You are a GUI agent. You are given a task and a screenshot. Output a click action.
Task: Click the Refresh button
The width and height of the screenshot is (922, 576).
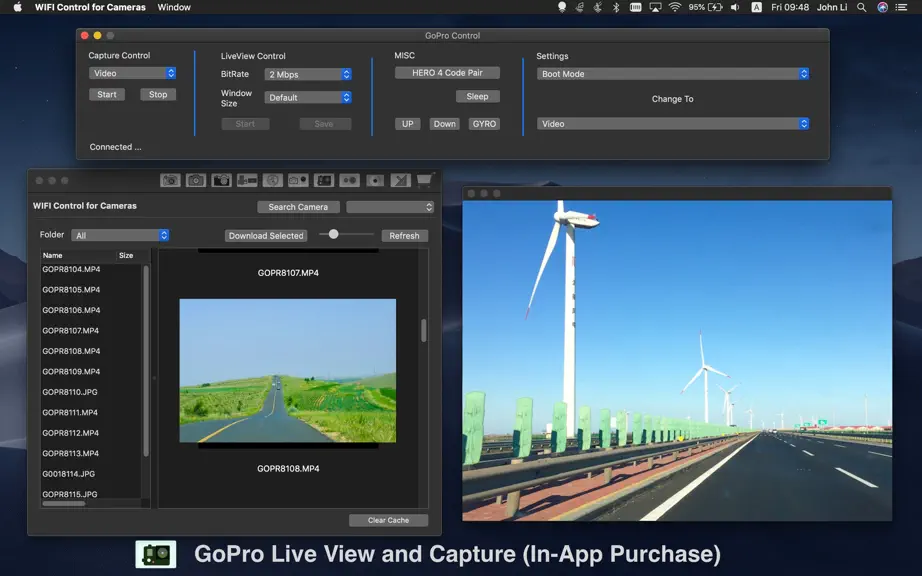click(x=405, y=236)
